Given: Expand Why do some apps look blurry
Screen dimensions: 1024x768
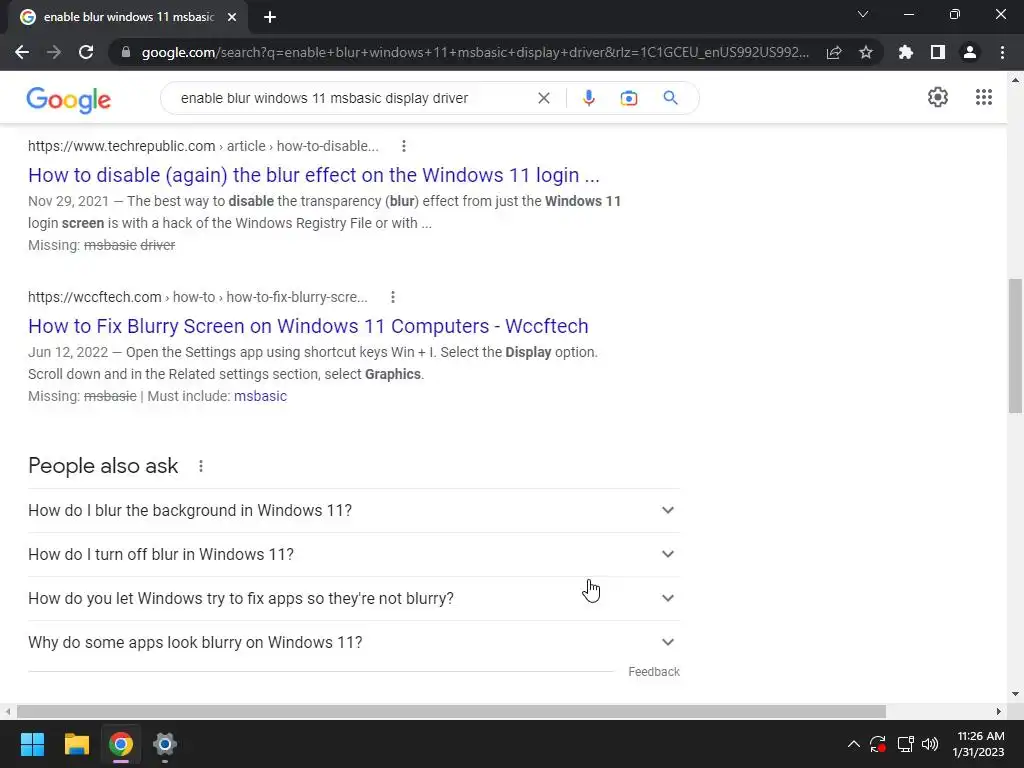Looking at the screenshot, I should pos(353,643).
